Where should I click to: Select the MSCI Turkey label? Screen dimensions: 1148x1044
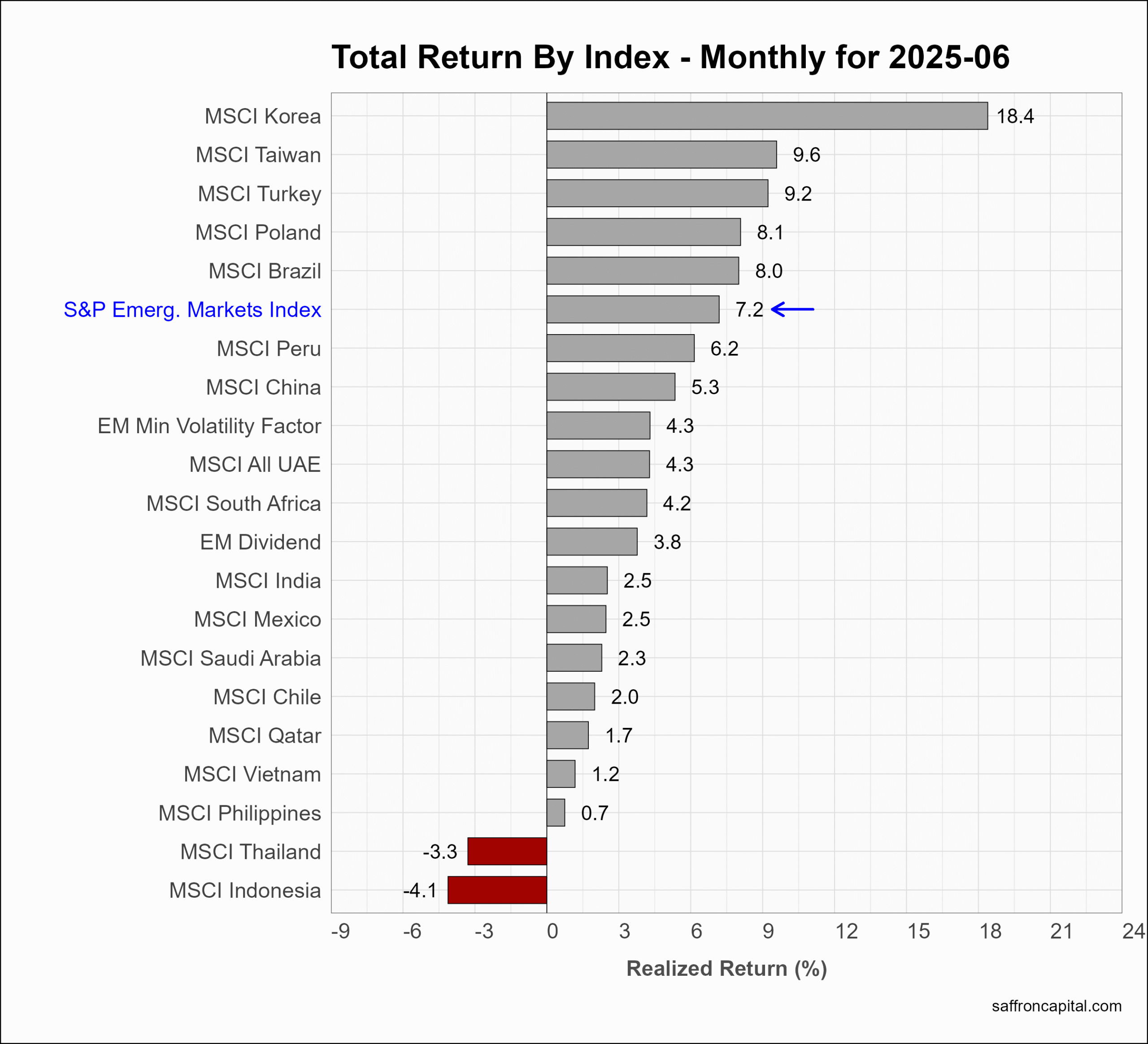[x=259, y=194]
